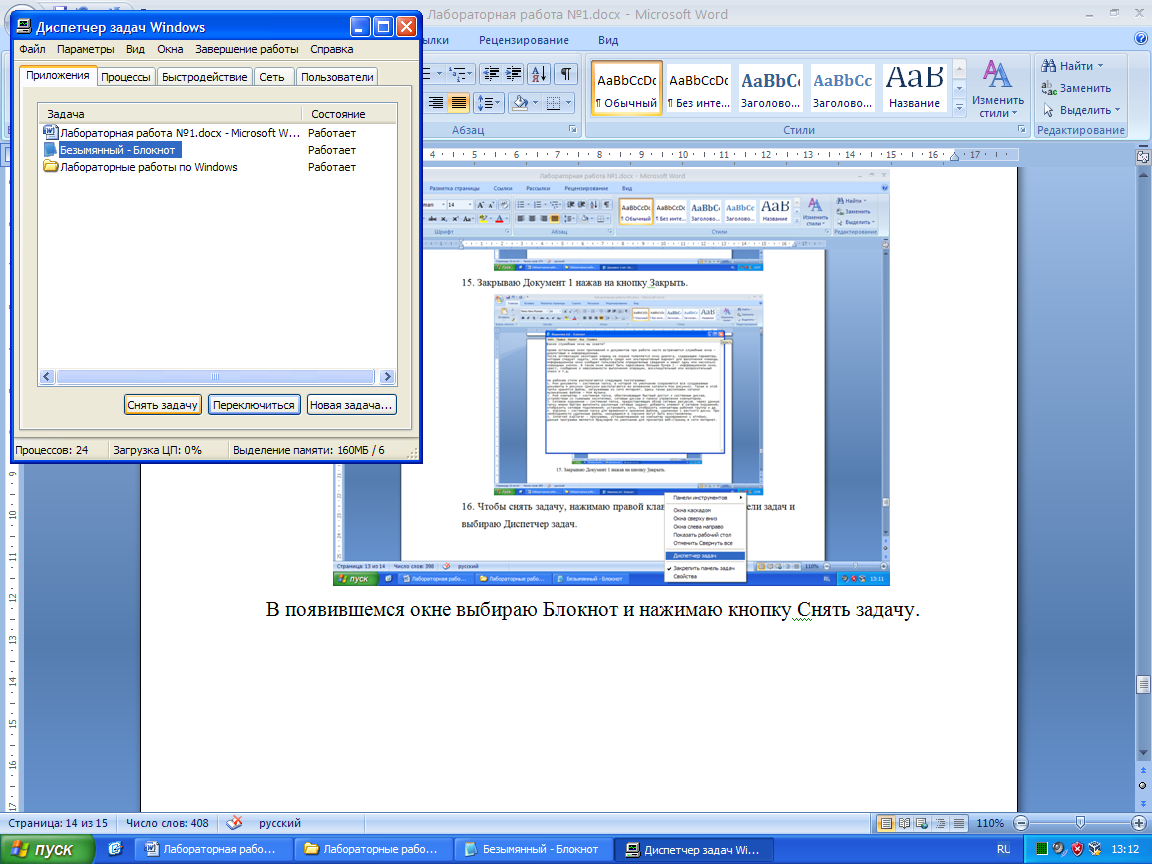Select Лабораторная работа №1.docx task row
This screenshot has height=864, width=1152.
(218, 133)
